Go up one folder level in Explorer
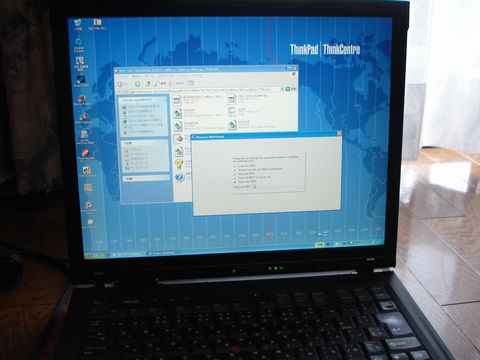 point(147,84)
